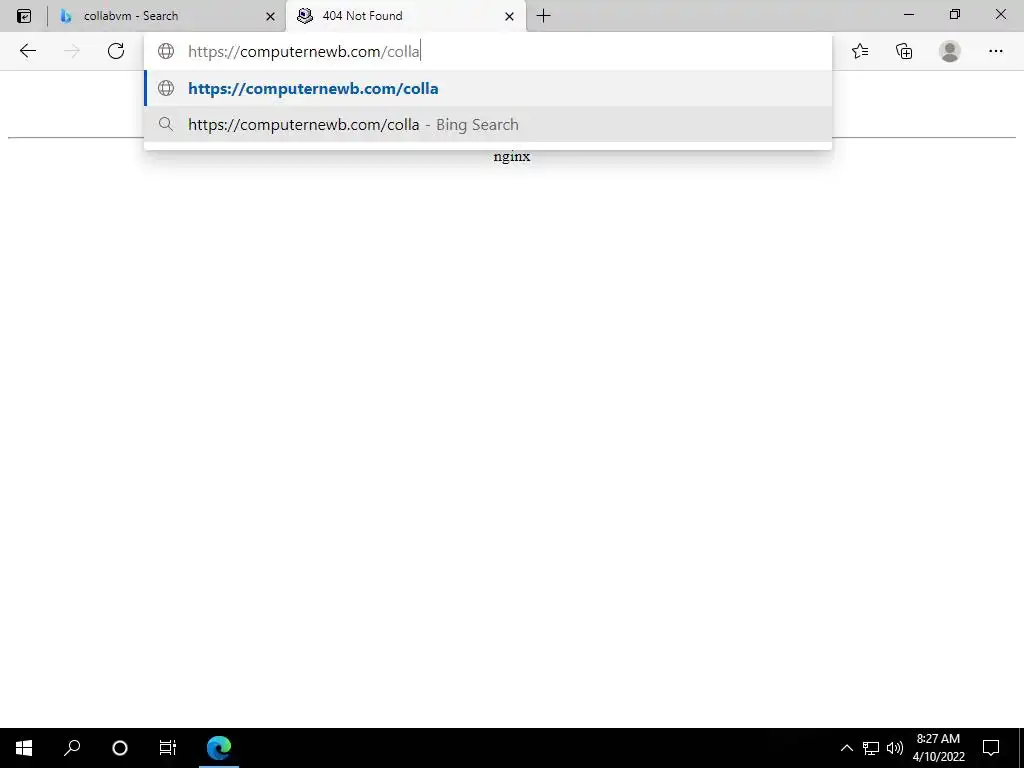Screen dimensions: 1024x768
Task: Close the Edge browser window
Action: (1000, 14)
